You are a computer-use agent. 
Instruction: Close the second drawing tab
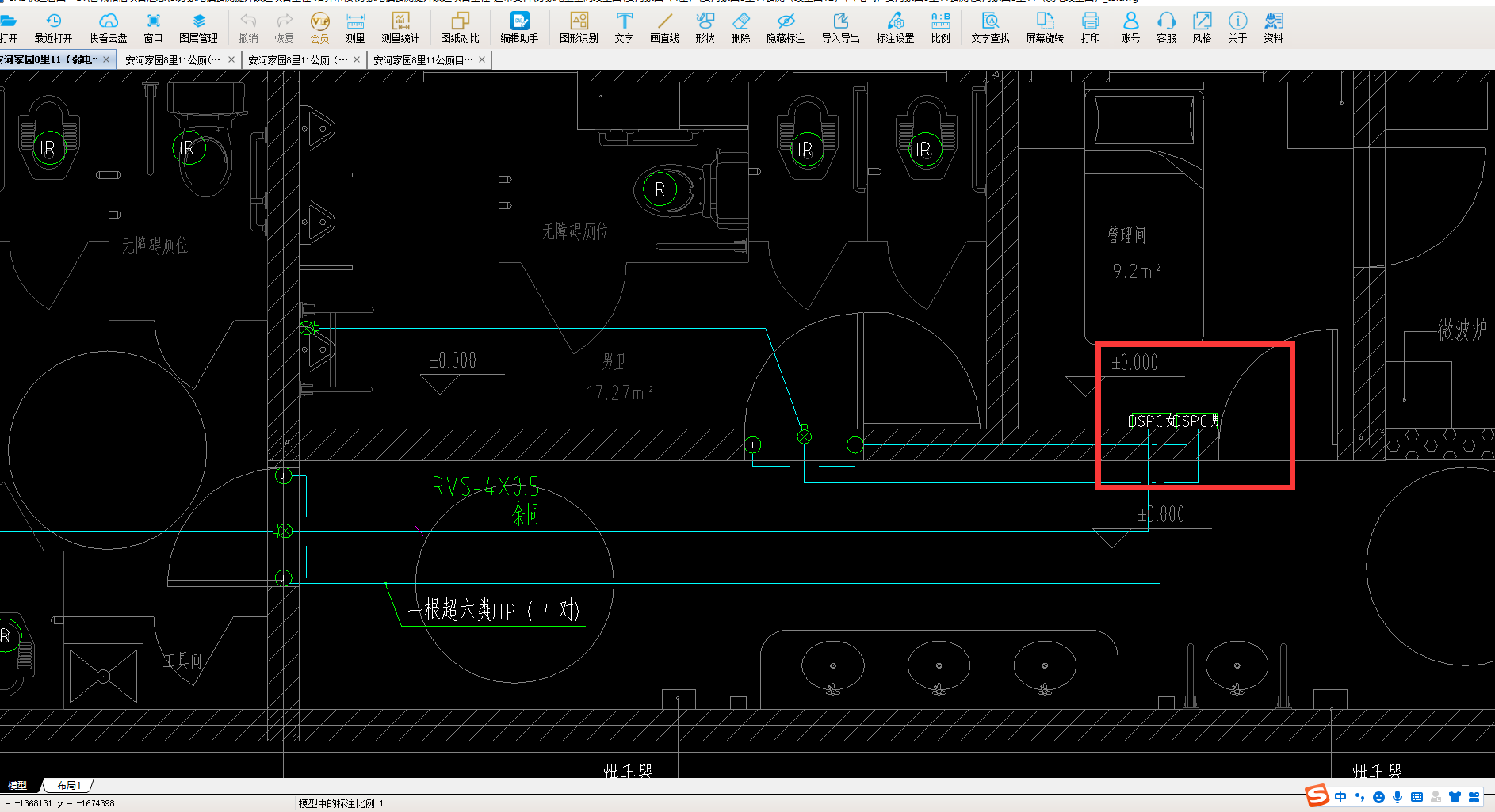click(x=231, y=59)
